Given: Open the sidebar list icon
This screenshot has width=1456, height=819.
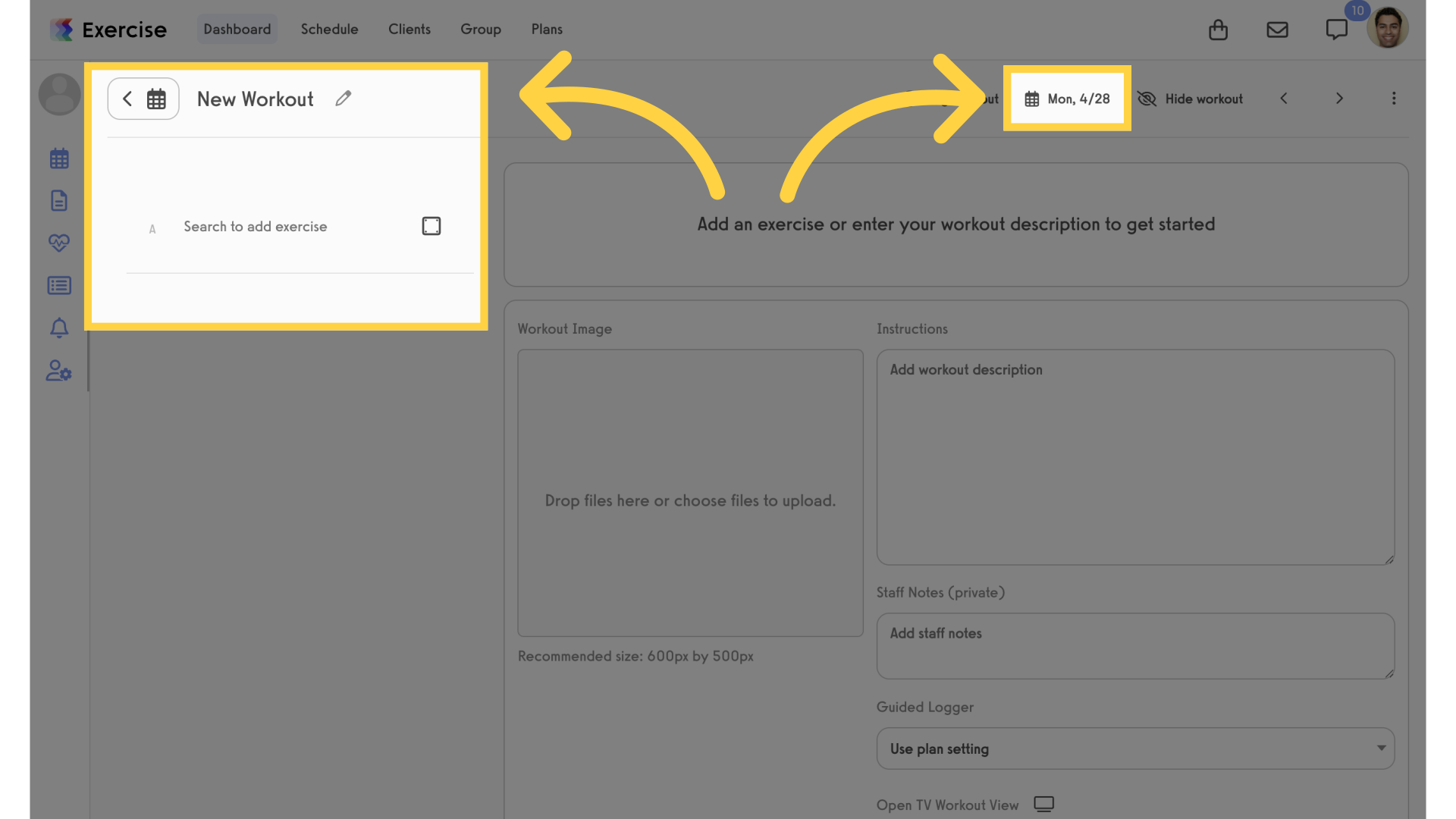Looking at the screenshot, I should pos(59,285).
